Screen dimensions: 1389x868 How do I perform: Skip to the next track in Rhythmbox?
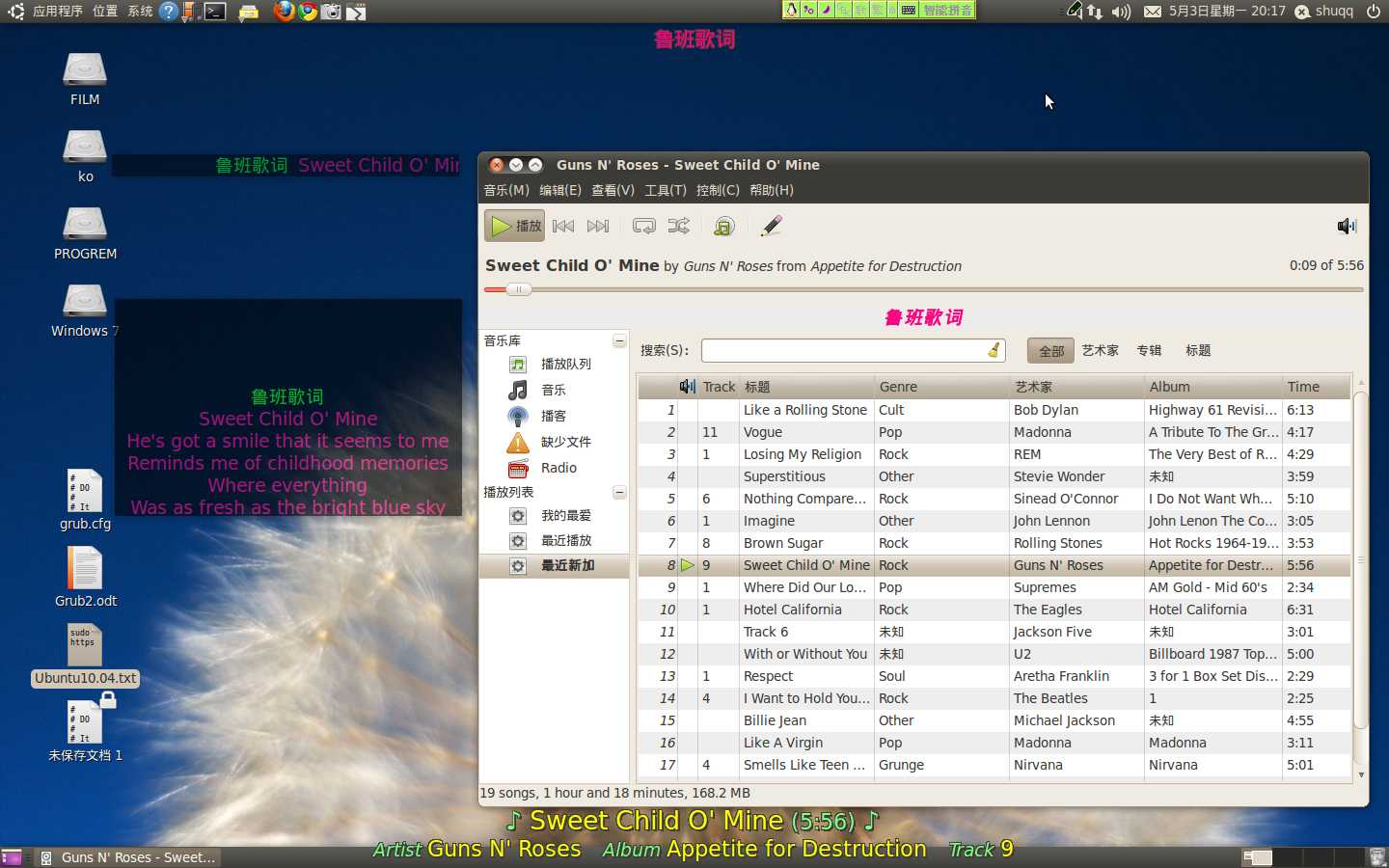[598, 226]
